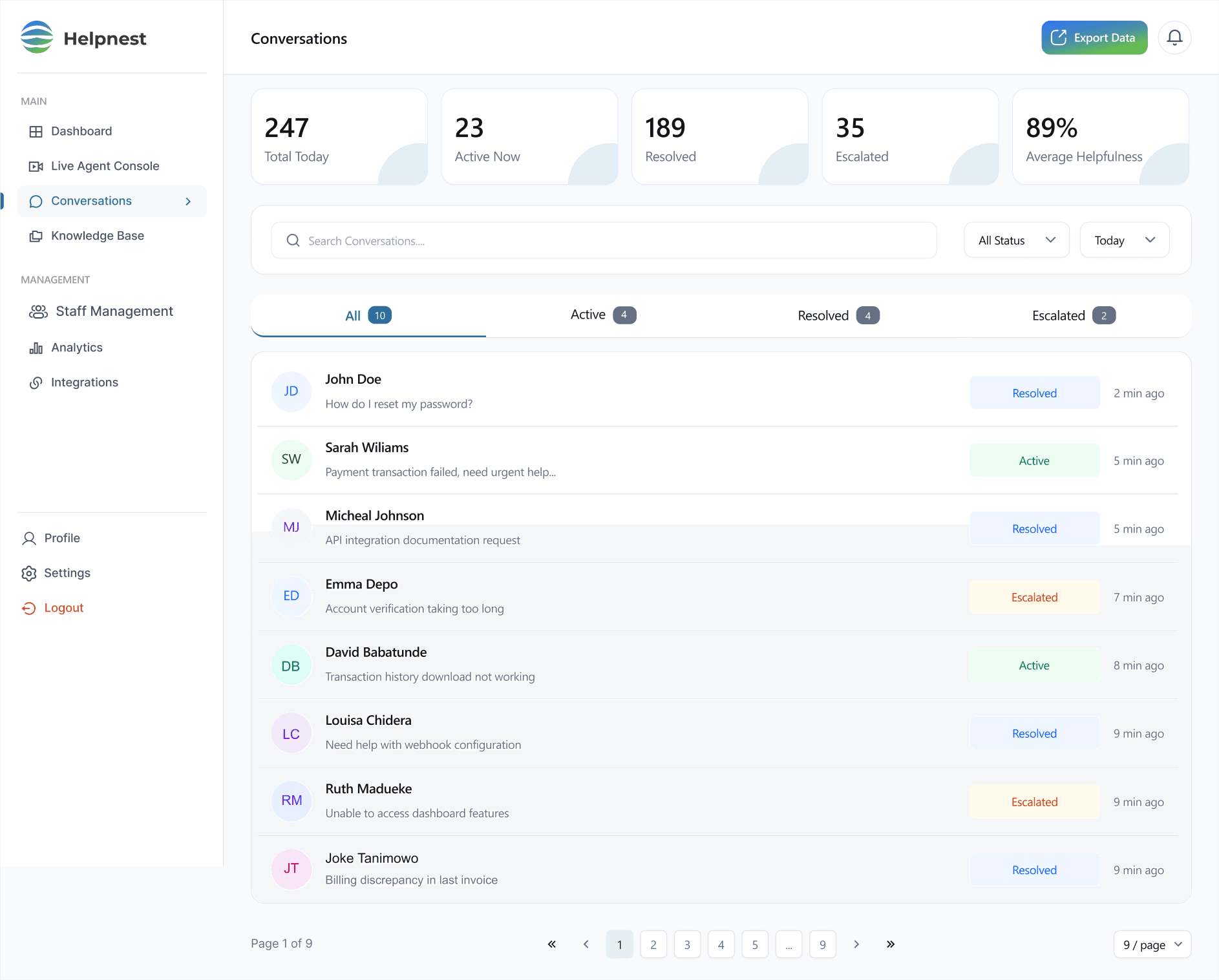Focus the Search Conversations field

(x=604, y=240)
